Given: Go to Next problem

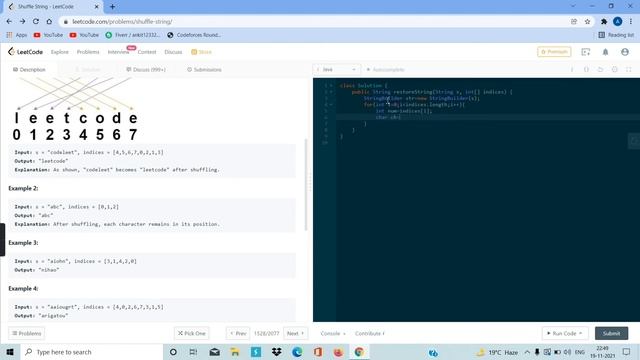Looking at the screenshot, I should tap(296, 333).
